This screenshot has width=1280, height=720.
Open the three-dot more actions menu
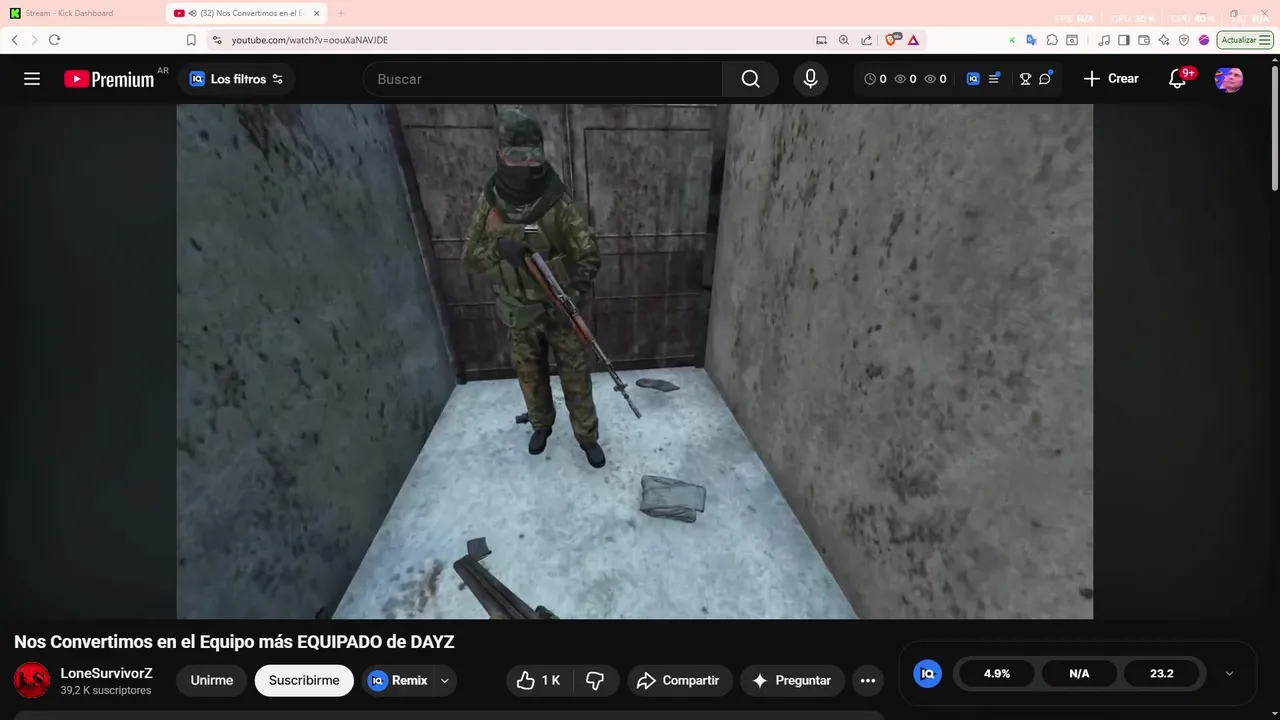point(868,680)
